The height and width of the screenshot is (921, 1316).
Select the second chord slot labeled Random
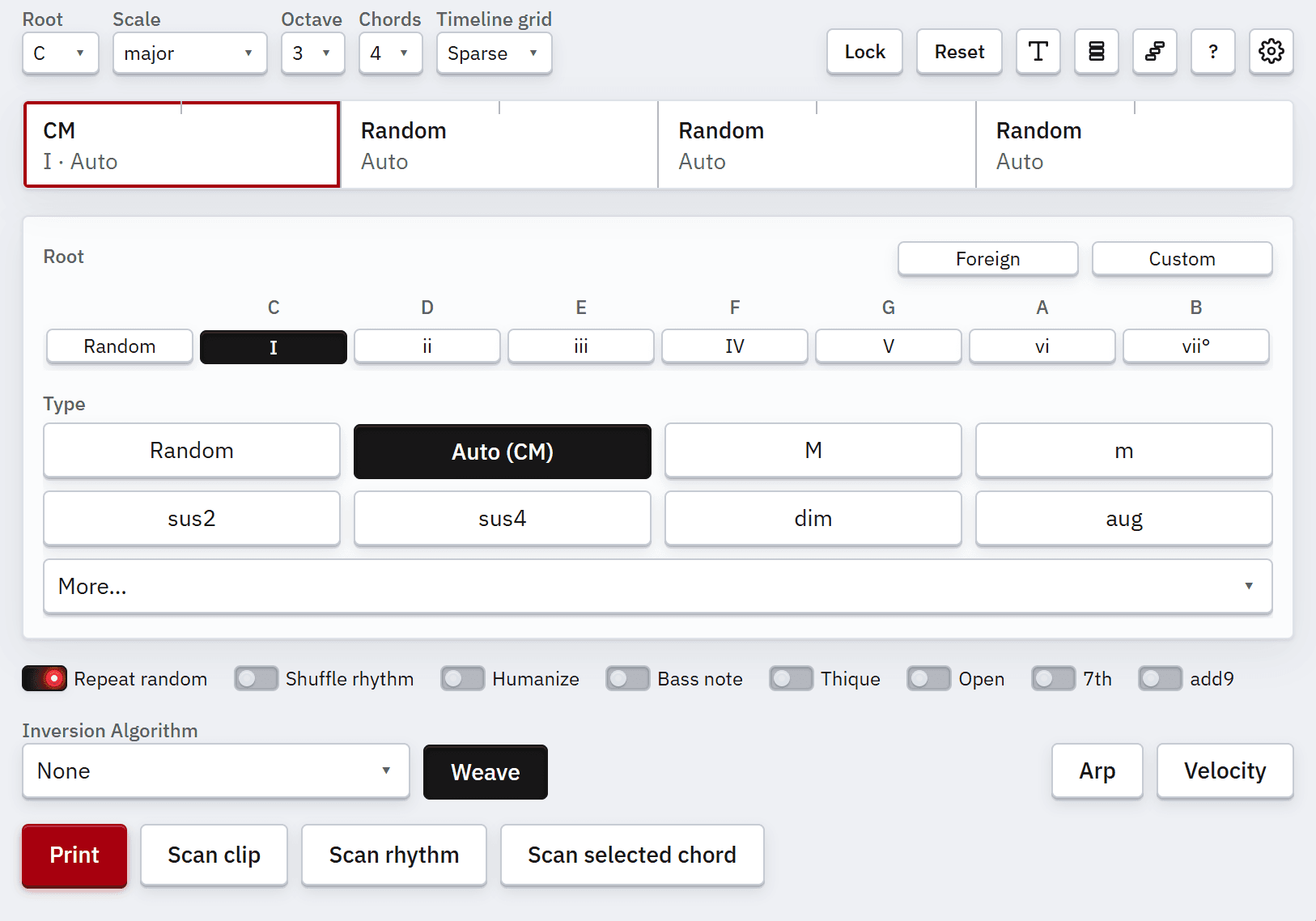pos(499,145)
